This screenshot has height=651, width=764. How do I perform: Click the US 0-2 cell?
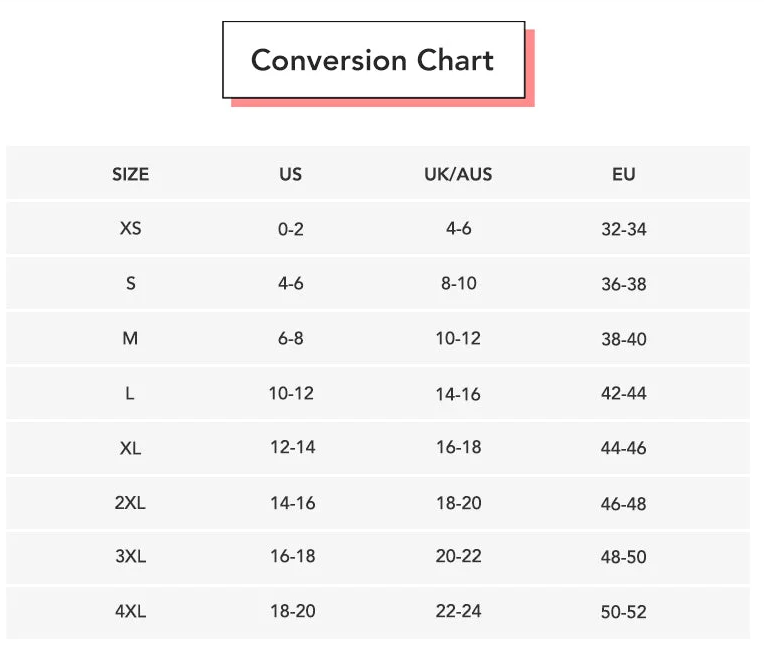tap(291, 229)
